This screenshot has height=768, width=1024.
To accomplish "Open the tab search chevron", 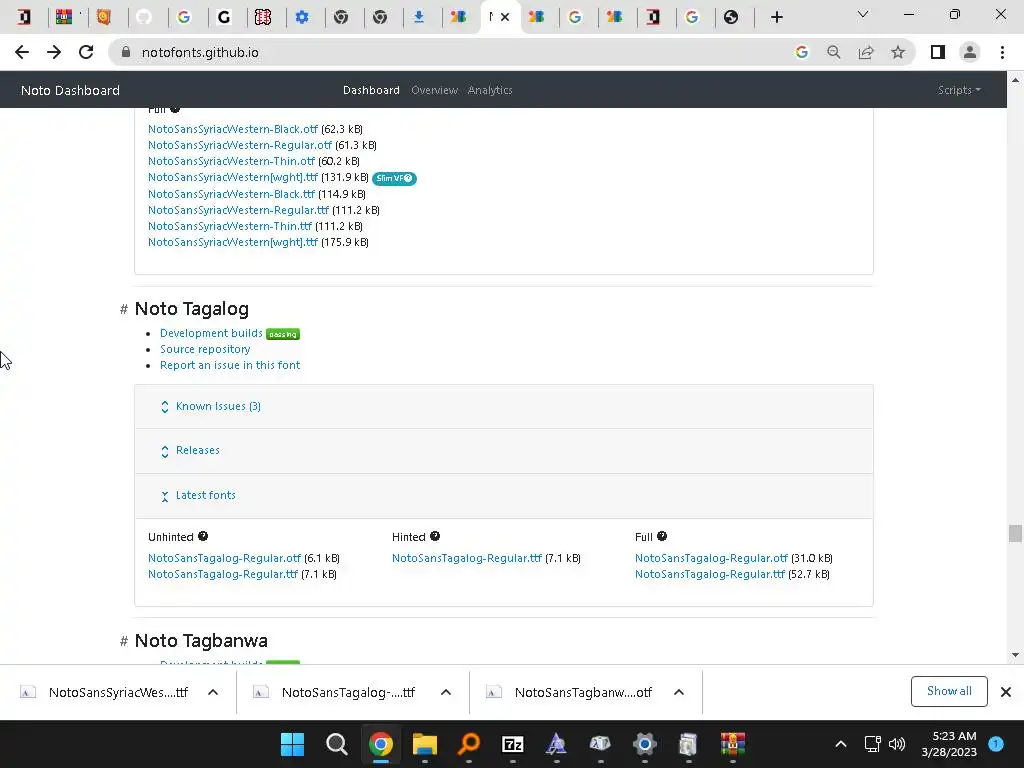I will (x=863, y=14).
